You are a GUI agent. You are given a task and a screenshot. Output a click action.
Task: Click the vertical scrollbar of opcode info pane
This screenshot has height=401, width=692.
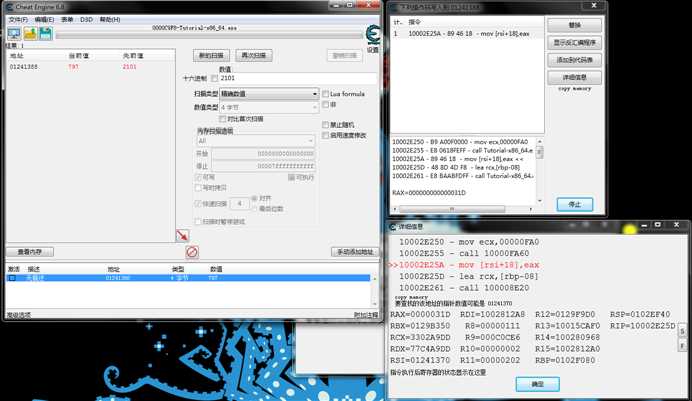pos(540,171)
